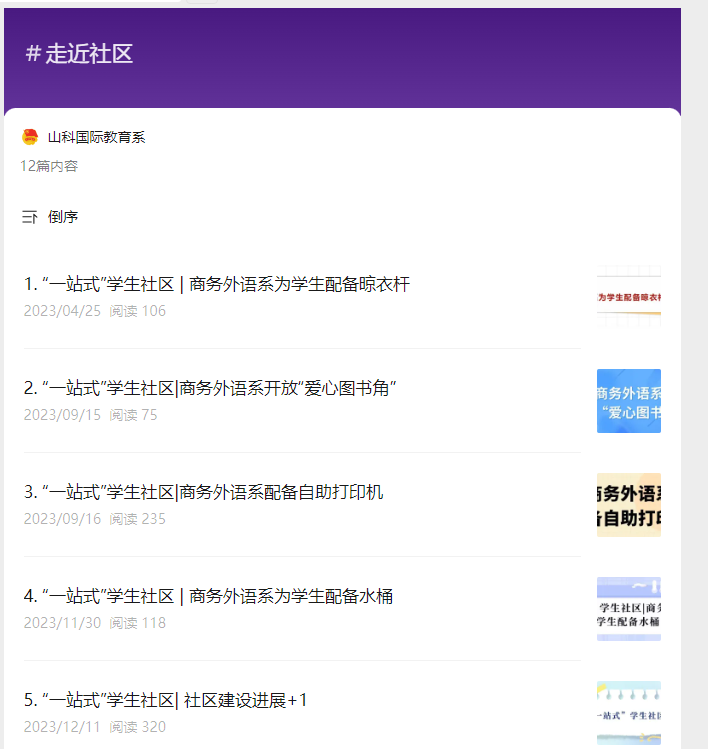The width and height of the screenshot is (708, 749).
Task: Click the 水桶 article thumbnail image
Action: 628,609
